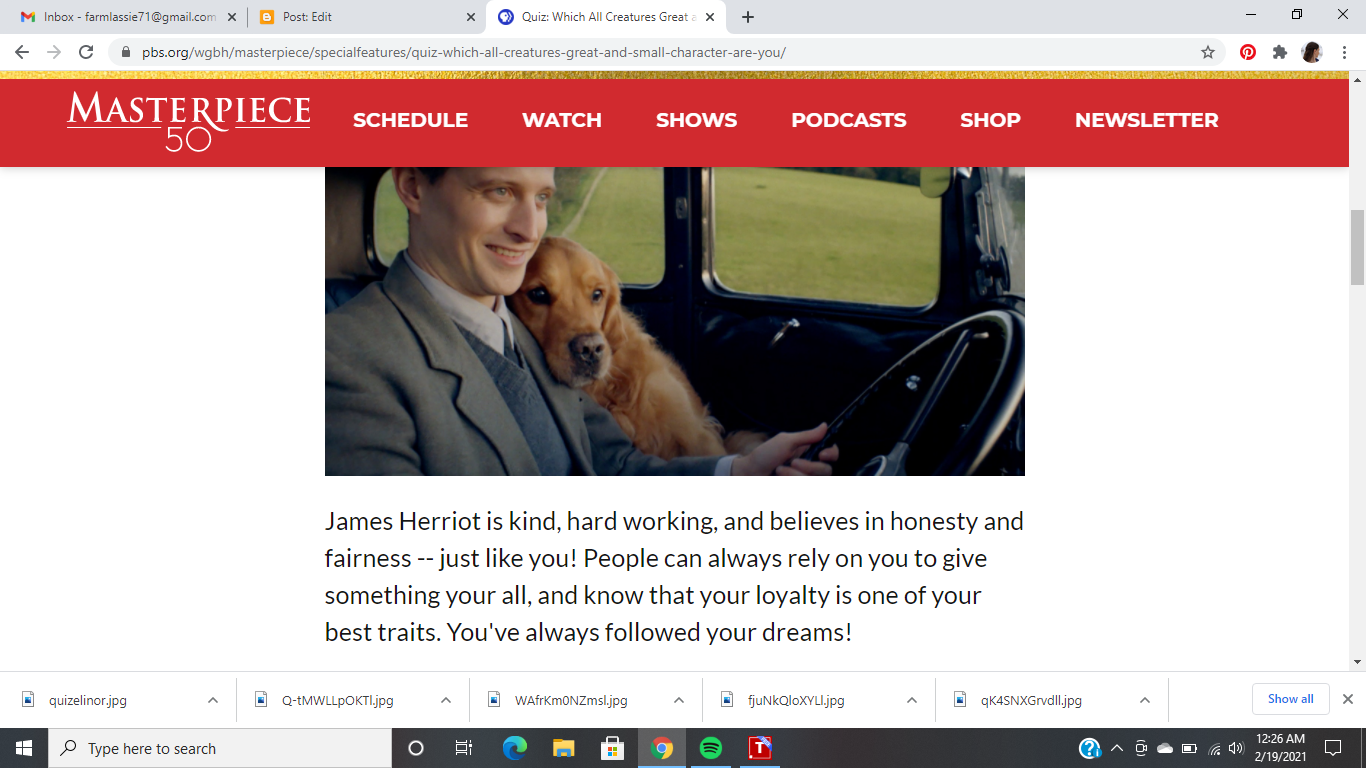Open the red T app on taskbar
The image size is (1366, 768).
[760, 748]
